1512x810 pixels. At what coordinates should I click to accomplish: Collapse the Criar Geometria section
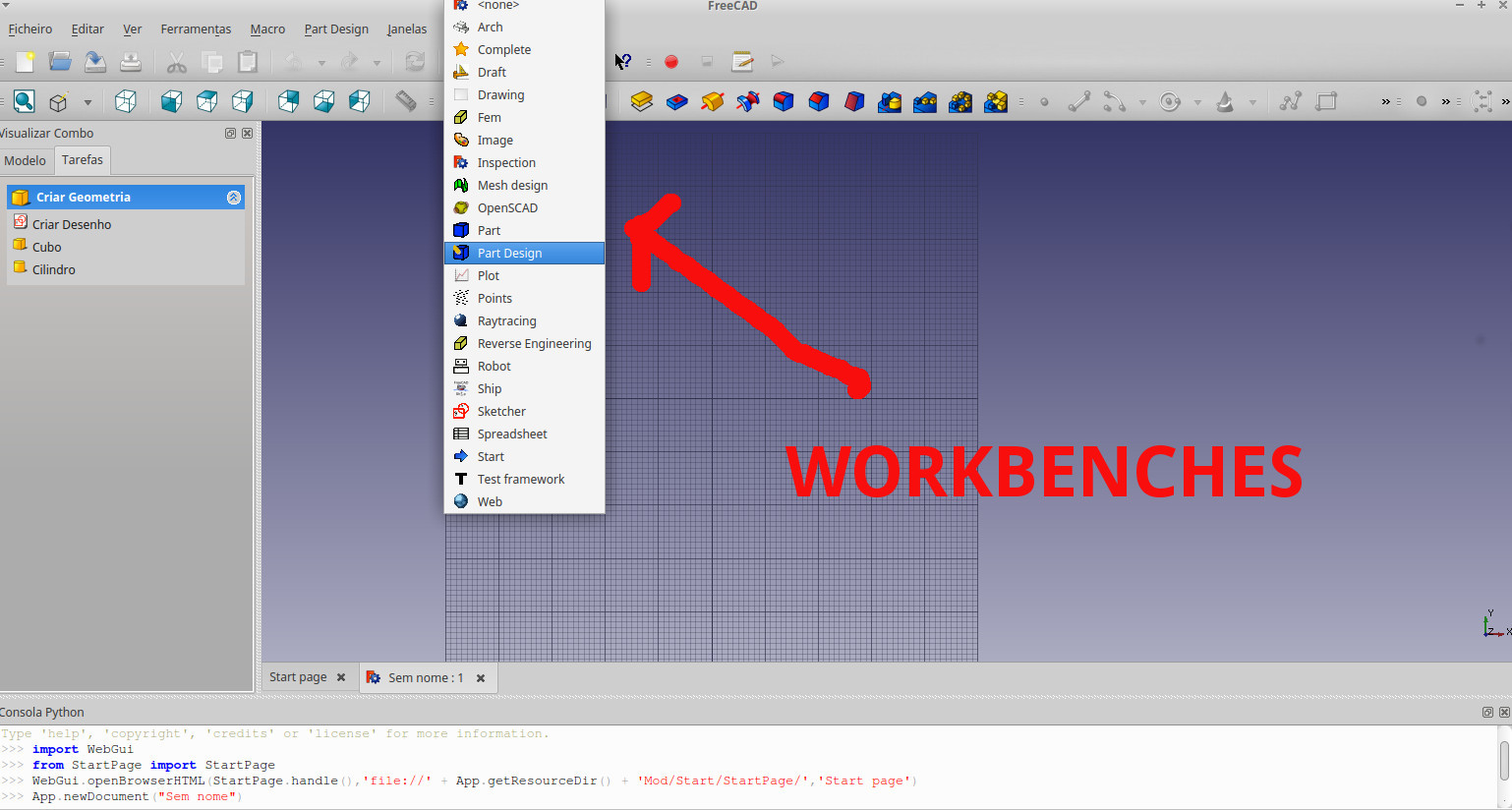pyautogui.click(x=233, y=198)
